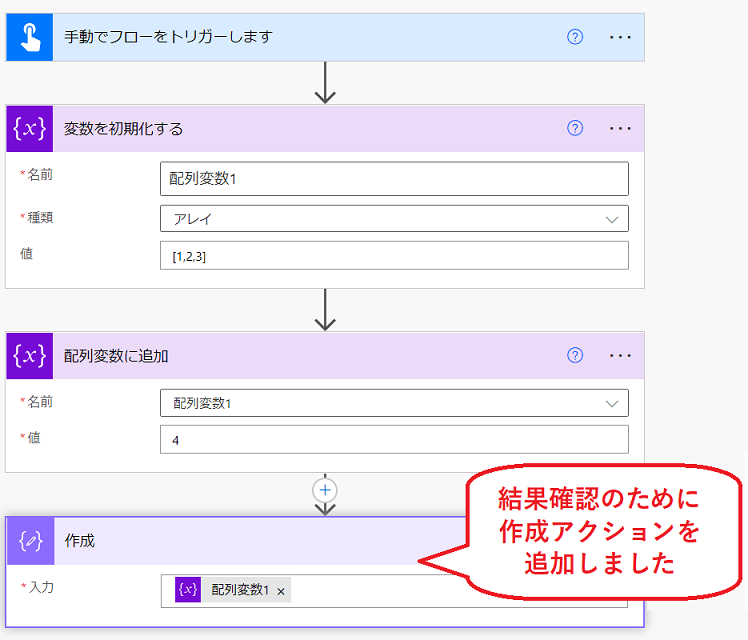Open the 変数を初期化する ellipsis menu
This screenshot has width=748, height=640.
tap(620, 129)
